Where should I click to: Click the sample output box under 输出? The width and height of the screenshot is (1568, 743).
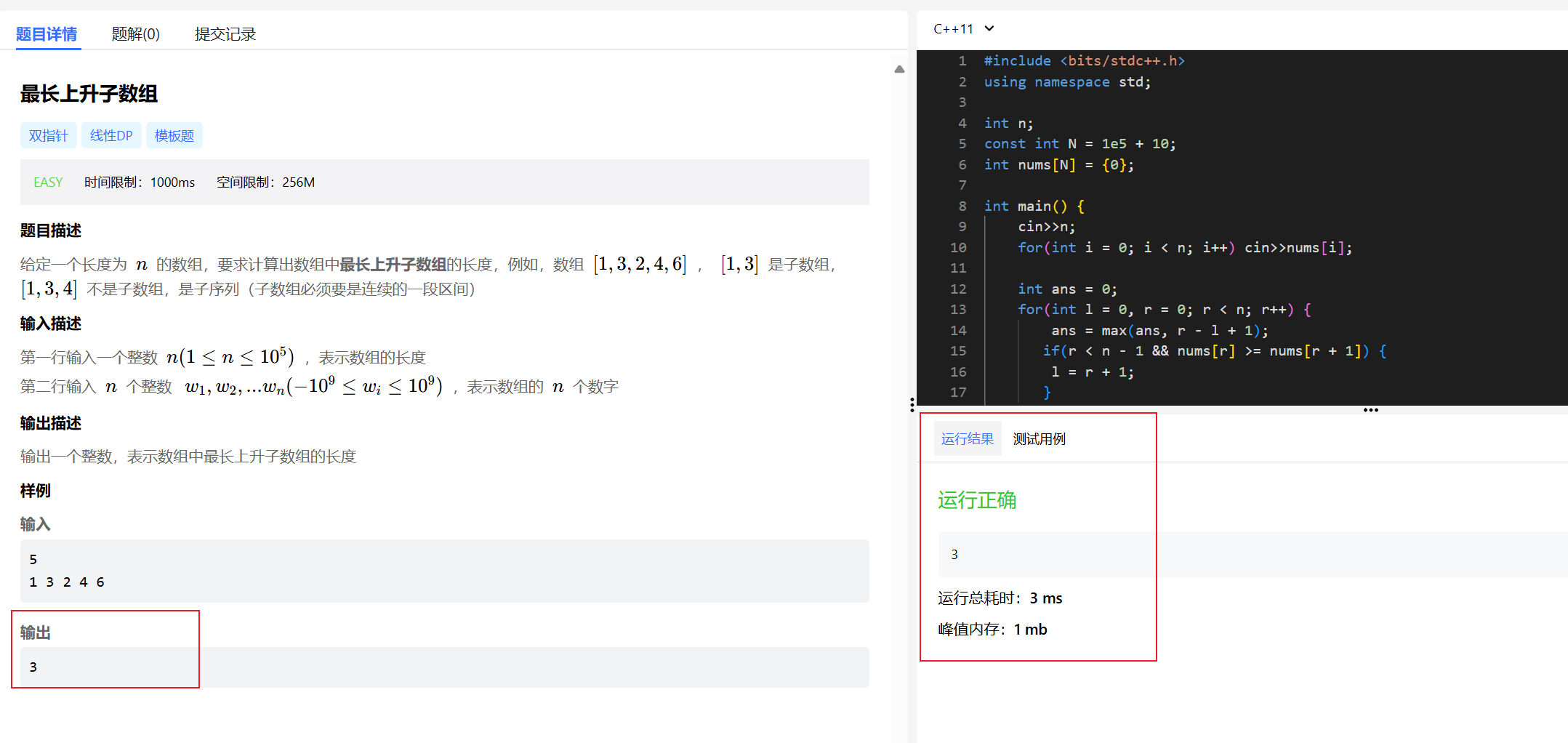[x=443, y=667]
